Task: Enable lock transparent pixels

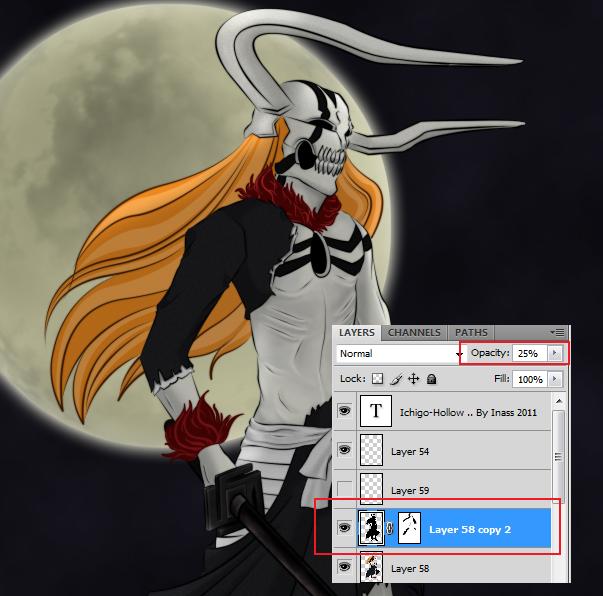Action: click(x=377, y=379)
